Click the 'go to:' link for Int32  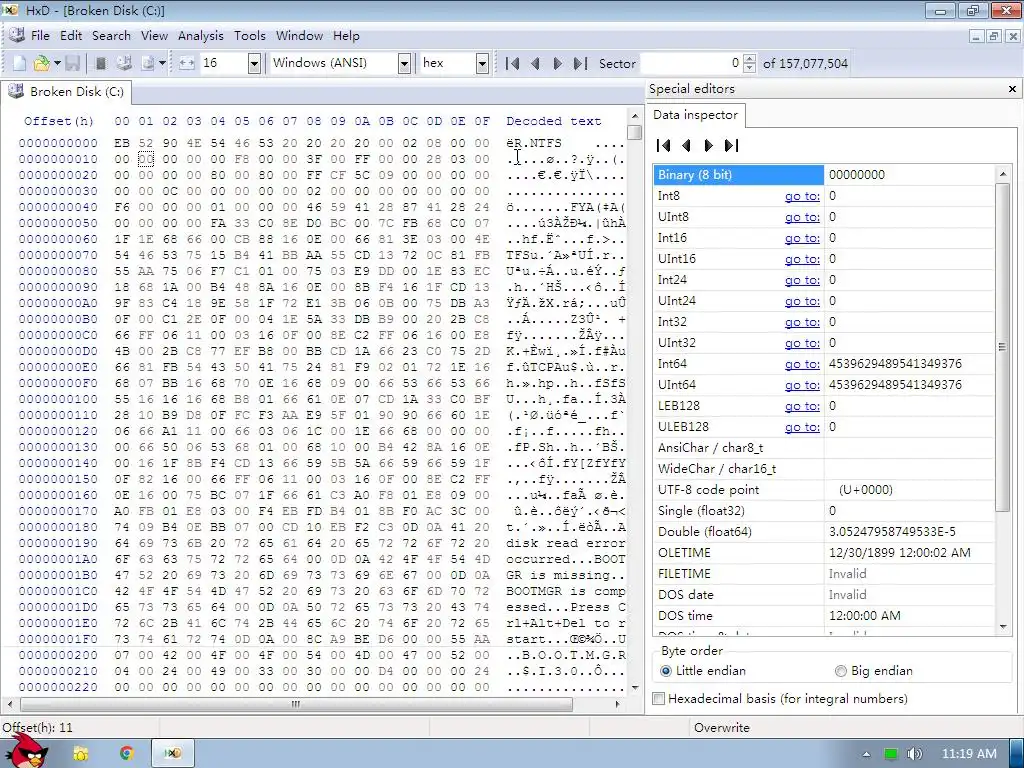pyautogui.click(x=802, y=322)
